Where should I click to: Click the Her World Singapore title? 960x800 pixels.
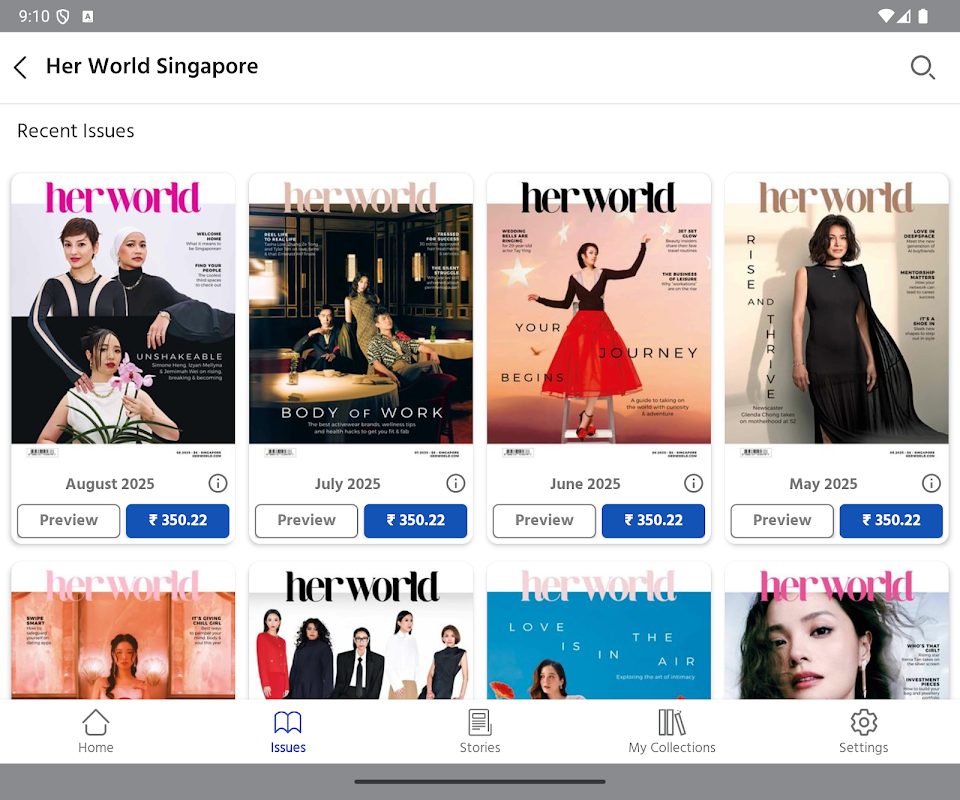point(152,66)
